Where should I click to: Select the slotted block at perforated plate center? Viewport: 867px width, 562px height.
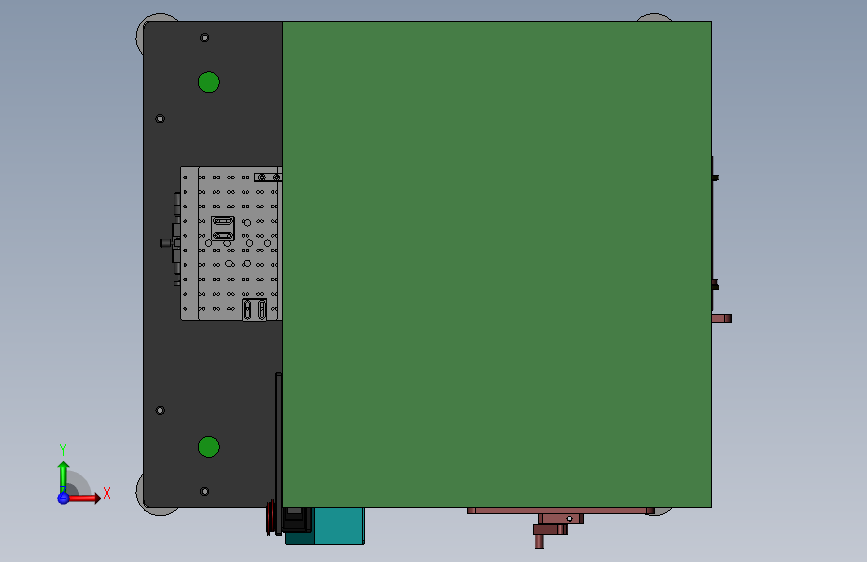click(x=223, y=228)
